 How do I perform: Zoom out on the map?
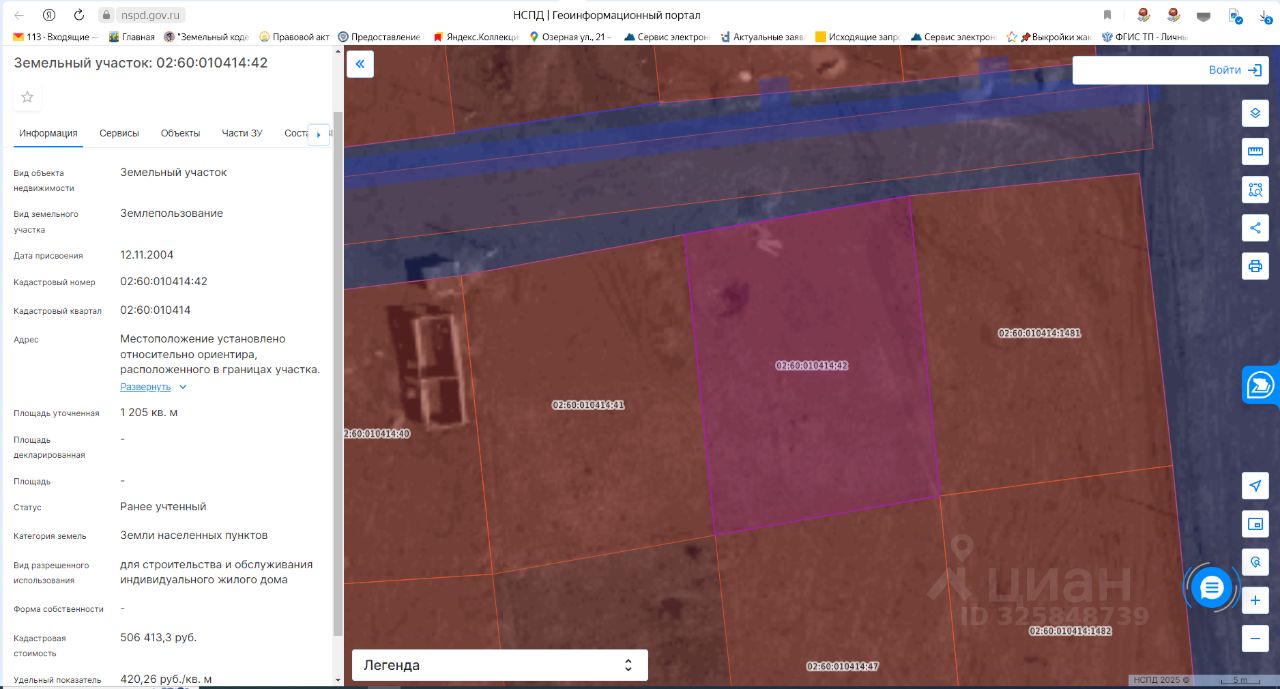tap(1255, 638)
